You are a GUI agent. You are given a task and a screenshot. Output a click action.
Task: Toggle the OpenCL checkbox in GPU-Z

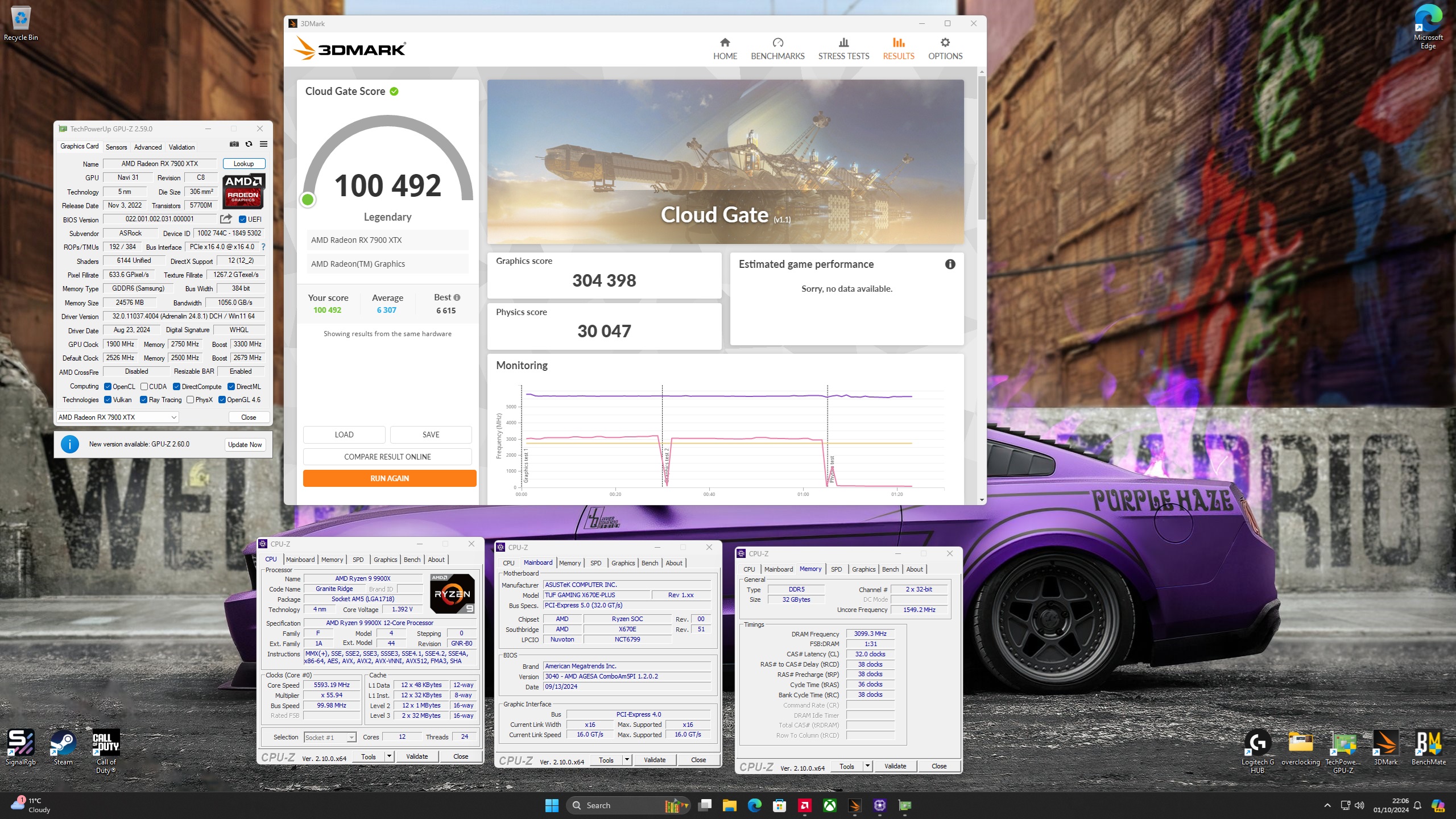[107, 387]
